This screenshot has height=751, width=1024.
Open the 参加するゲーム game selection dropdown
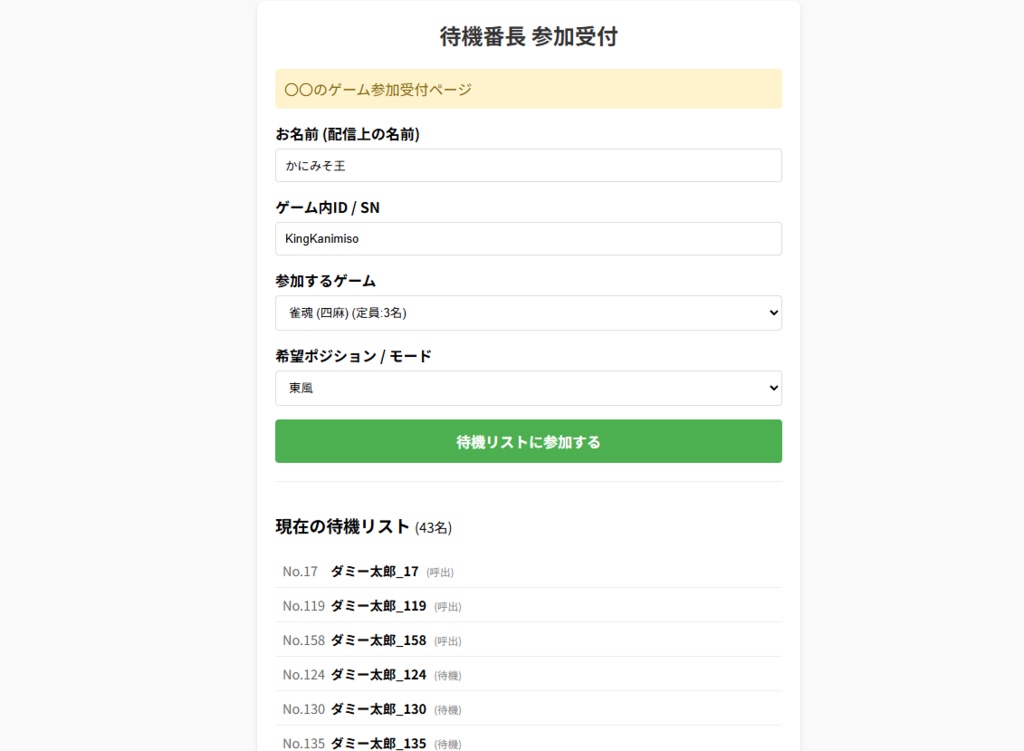[528, 312]
